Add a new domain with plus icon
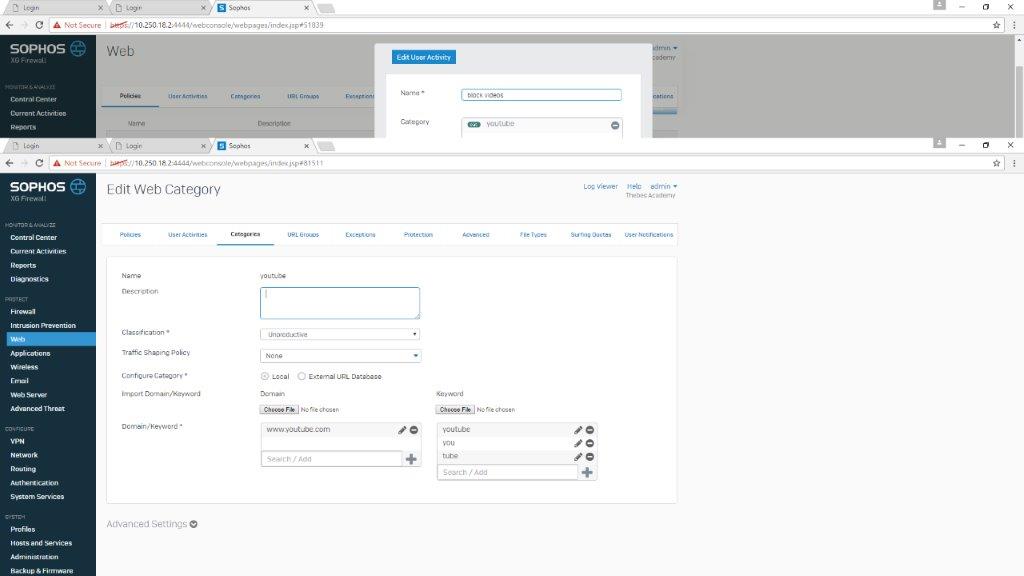The height and width of the screenshot is (576, 1024). tap(411, 459)
